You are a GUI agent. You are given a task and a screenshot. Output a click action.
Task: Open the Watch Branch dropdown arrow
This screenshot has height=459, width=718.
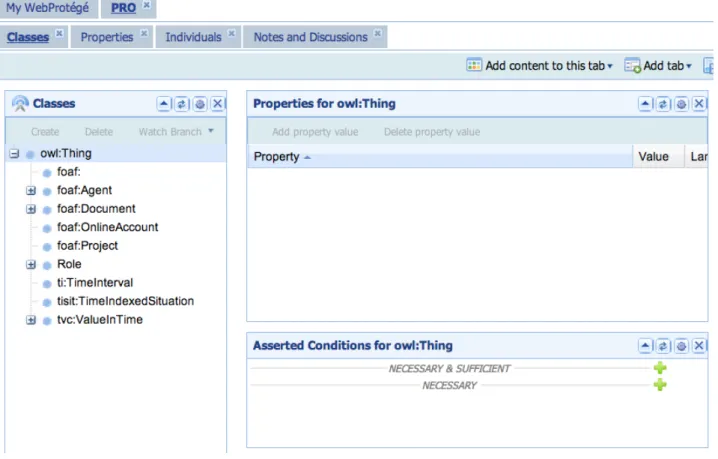pos(211,131)
